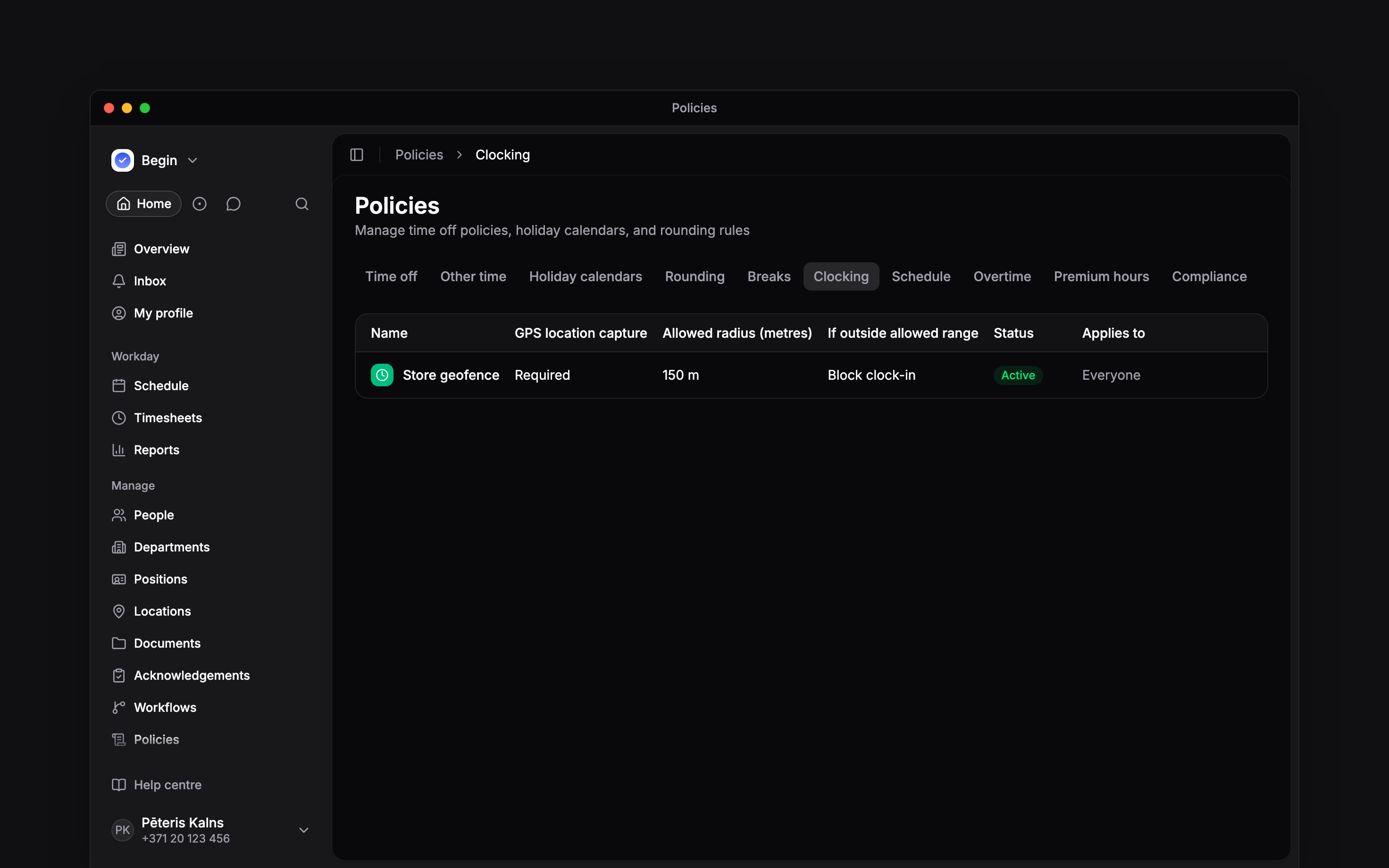Click the Reports bar chart icon
The height and width of the screenshot is (868, 1389).
coord(119,450)
